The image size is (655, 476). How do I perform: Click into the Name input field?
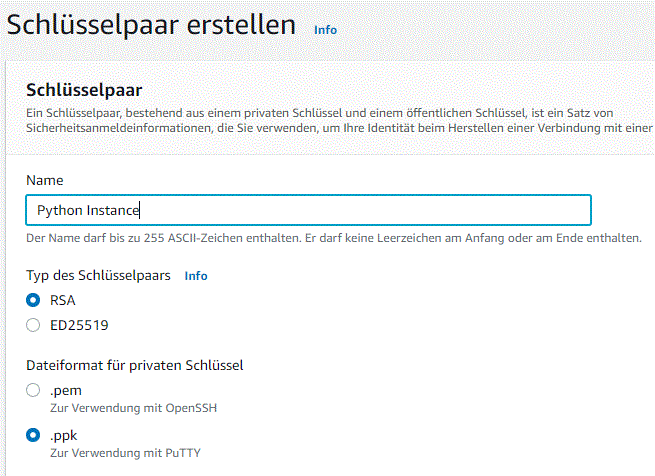click(308, 210)
